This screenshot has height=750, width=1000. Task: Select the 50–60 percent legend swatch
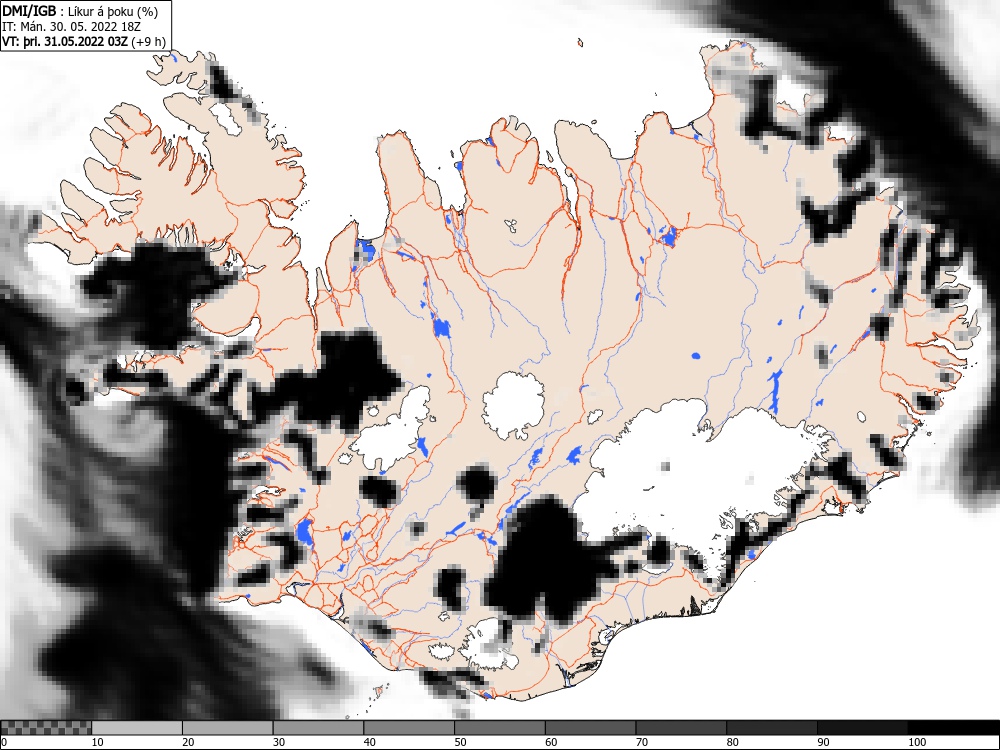coord(500,728)
